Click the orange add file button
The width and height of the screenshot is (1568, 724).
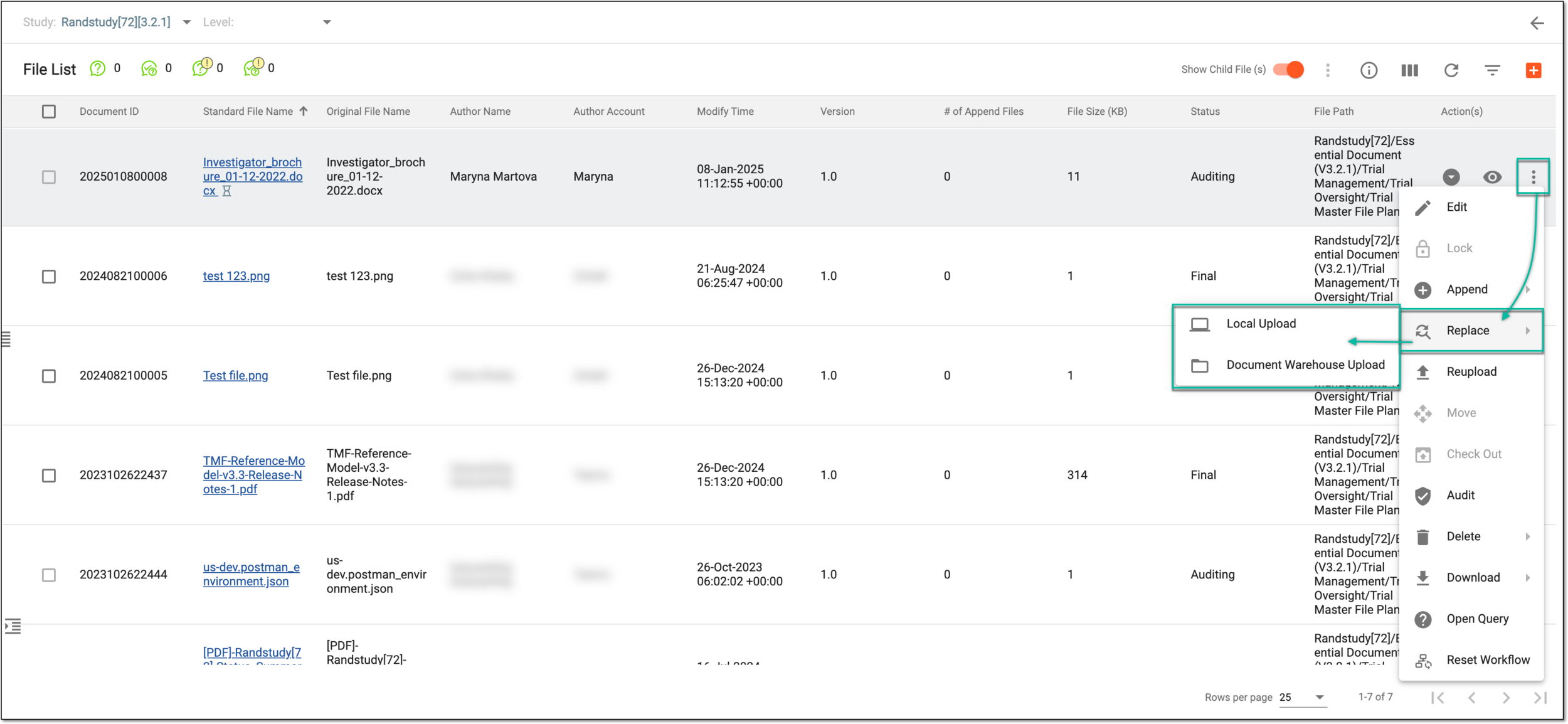pyautogui.click(x=1534, y=70)
